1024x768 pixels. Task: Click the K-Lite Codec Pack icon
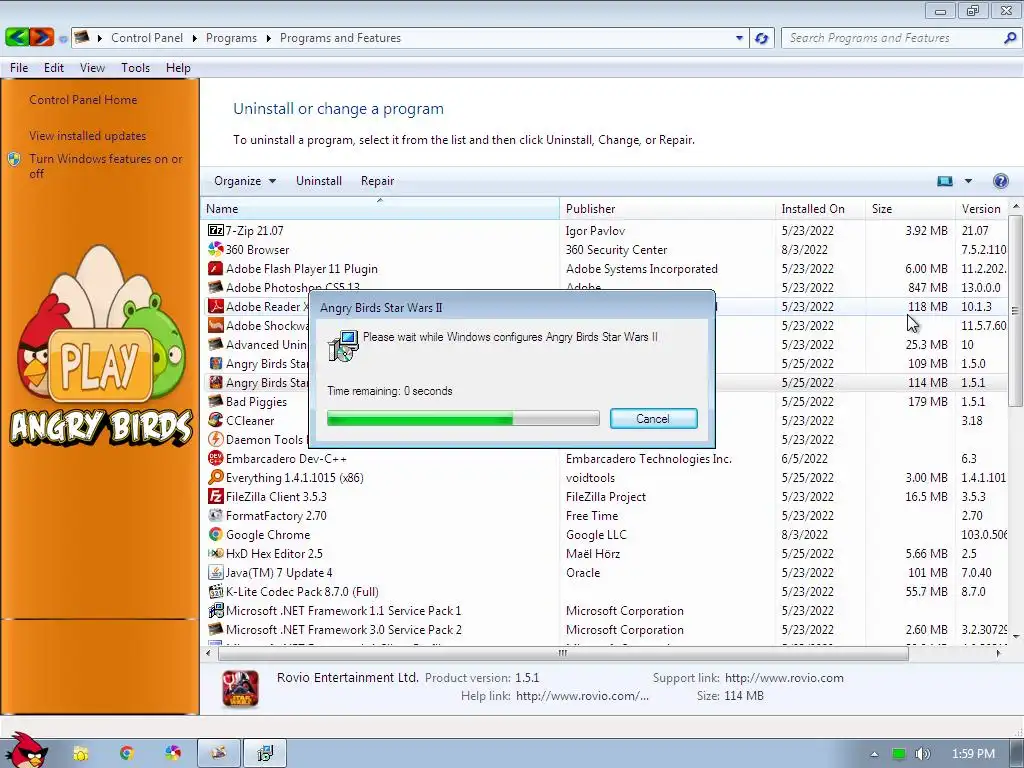click(216, 592)
